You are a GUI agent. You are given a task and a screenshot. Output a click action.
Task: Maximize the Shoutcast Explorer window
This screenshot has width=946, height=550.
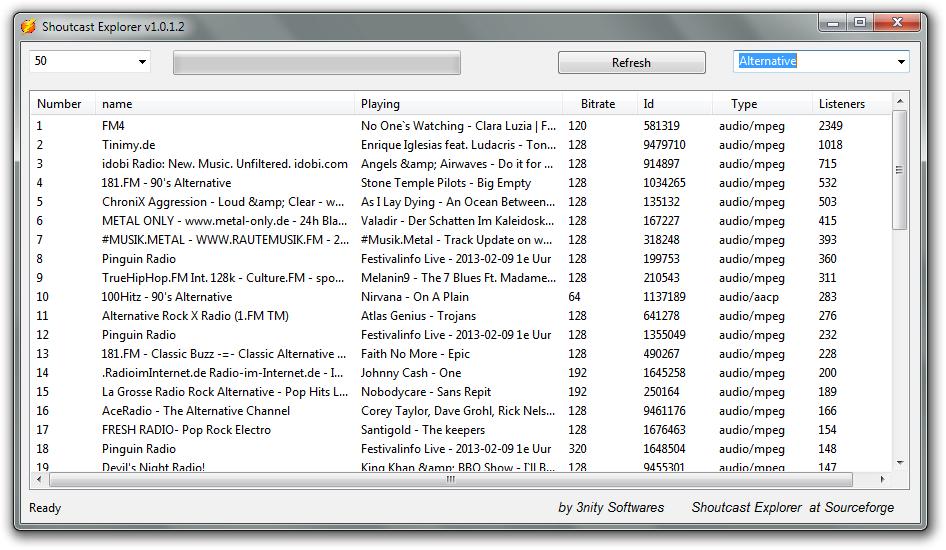pos(860,23)
